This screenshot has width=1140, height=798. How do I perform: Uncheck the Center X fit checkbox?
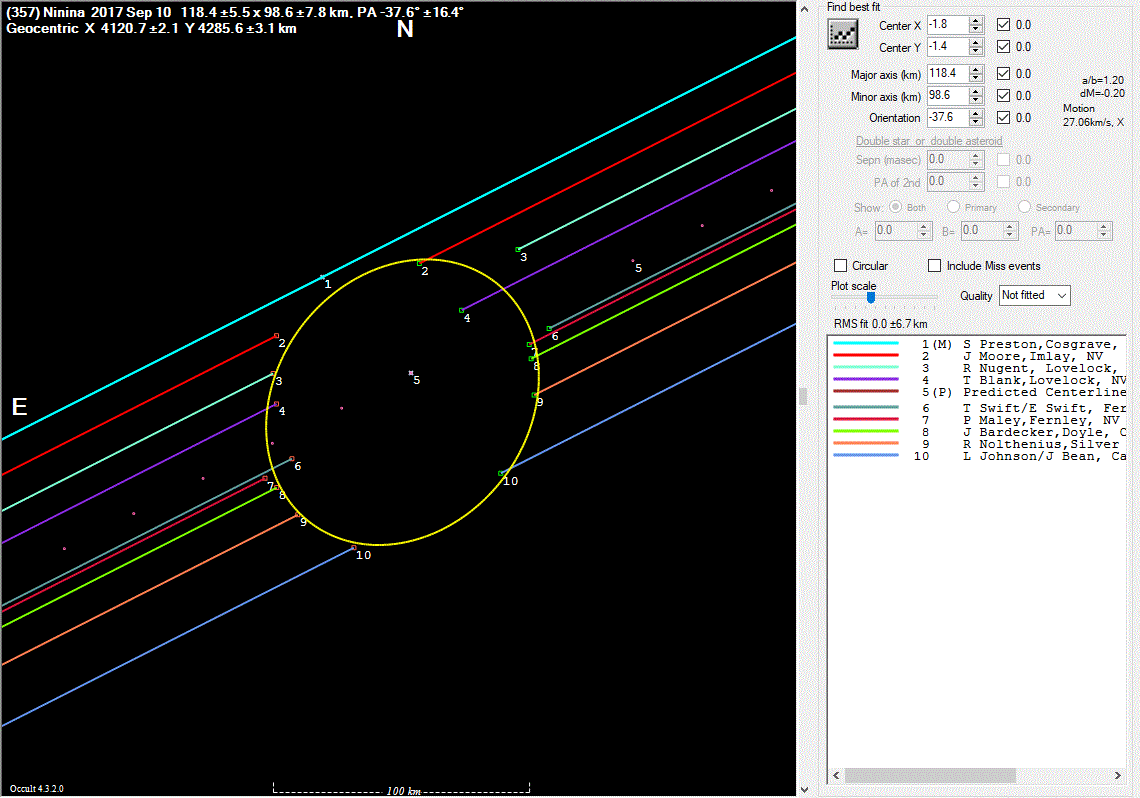1004,24
